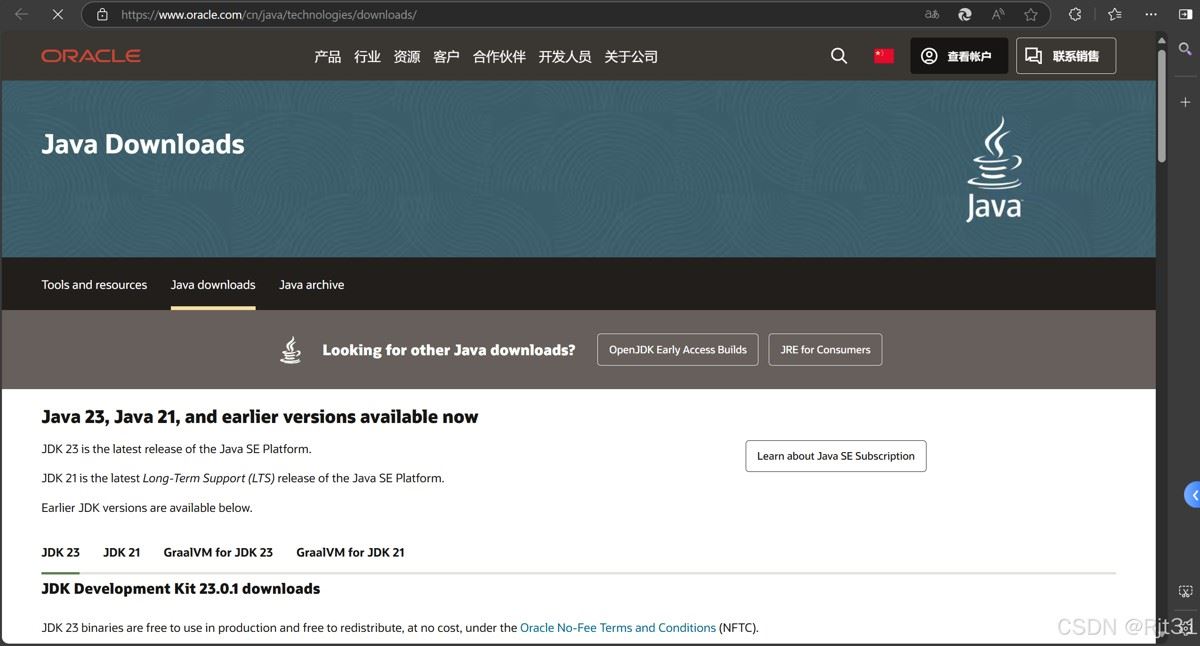1200x646 pixels.
Task: Open the 合作伙伴 menu
Action: tap(499, 57)
